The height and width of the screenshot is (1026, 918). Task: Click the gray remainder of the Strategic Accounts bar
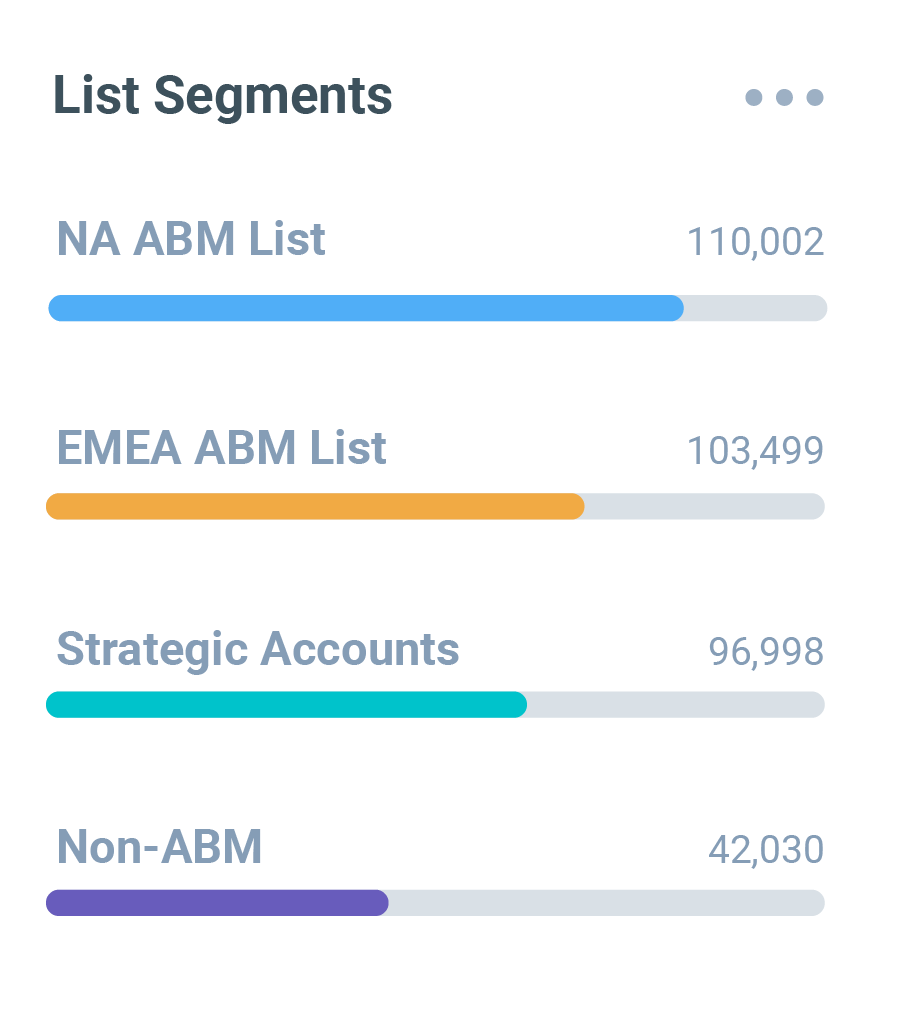click(x=675, y=704)
